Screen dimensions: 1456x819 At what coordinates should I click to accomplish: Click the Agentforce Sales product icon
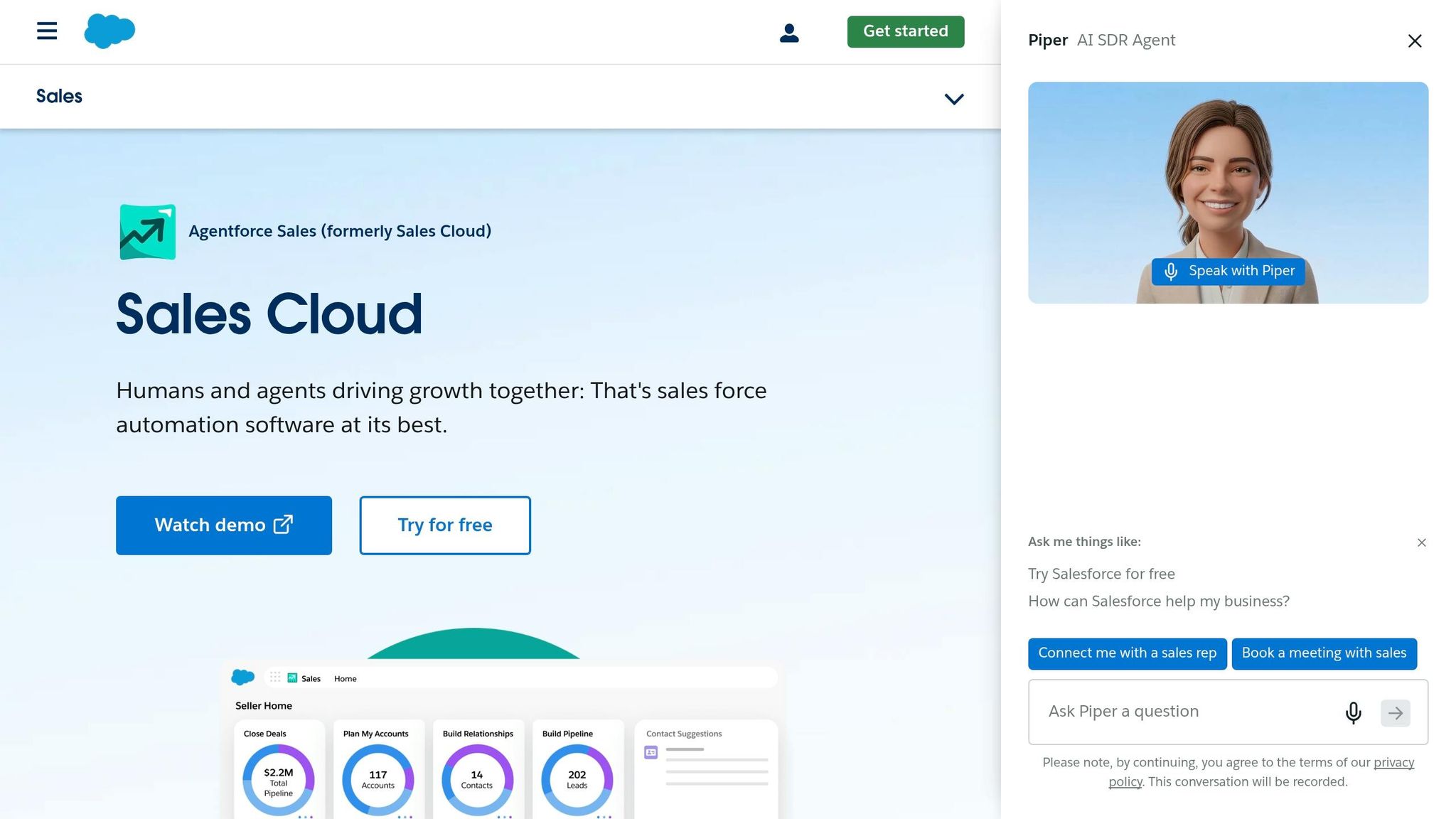pos(148,232)
